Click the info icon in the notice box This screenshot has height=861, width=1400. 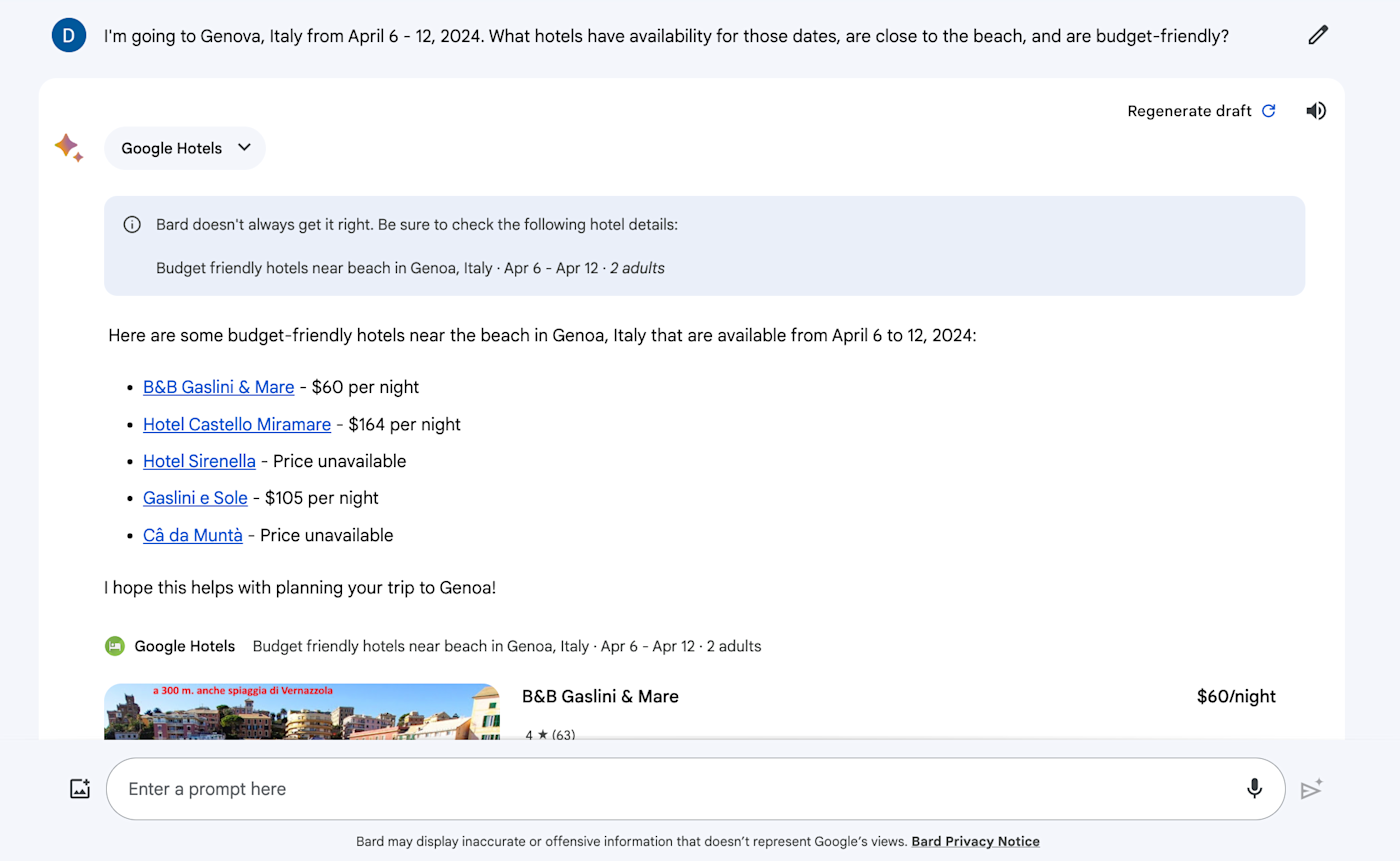point(132,224)
